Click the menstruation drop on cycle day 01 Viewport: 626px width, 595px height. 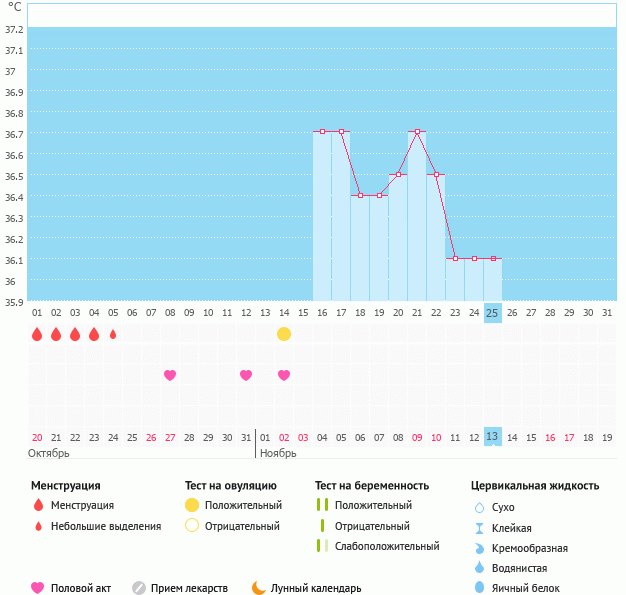tap(37, 334)
